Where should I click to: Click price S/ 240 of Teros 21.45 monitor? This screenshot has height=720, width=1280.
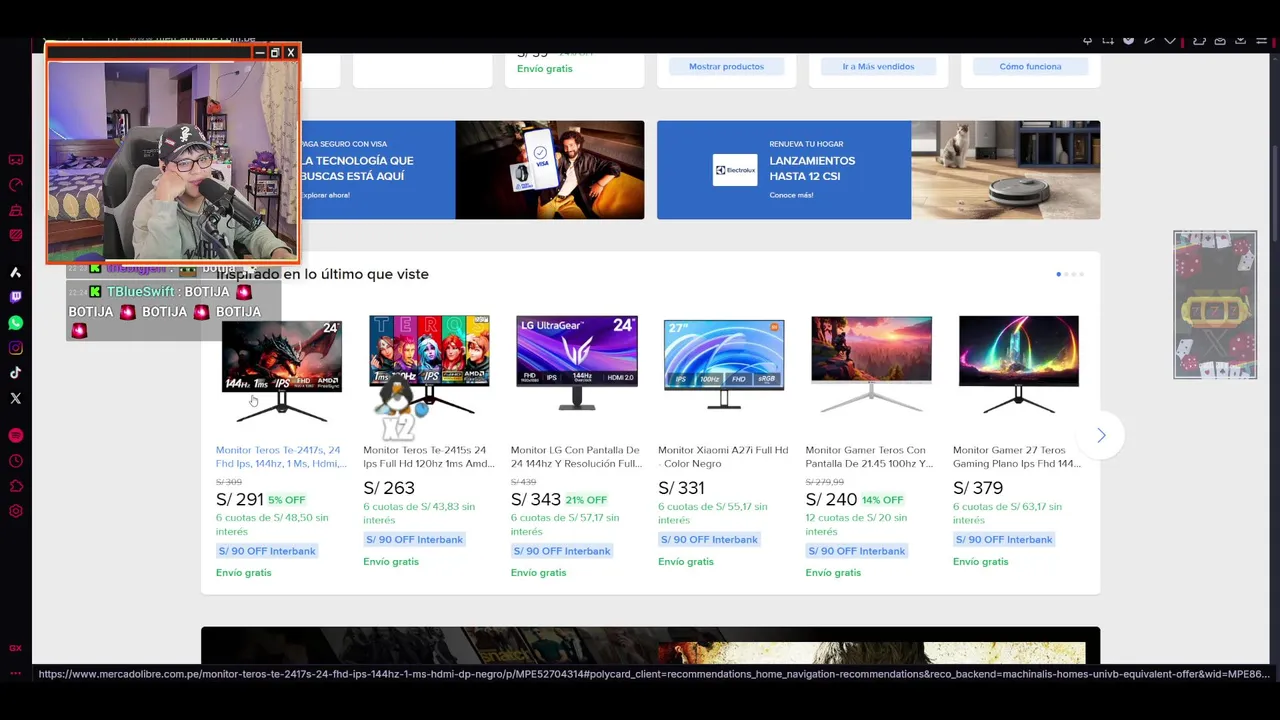(832, 499)
